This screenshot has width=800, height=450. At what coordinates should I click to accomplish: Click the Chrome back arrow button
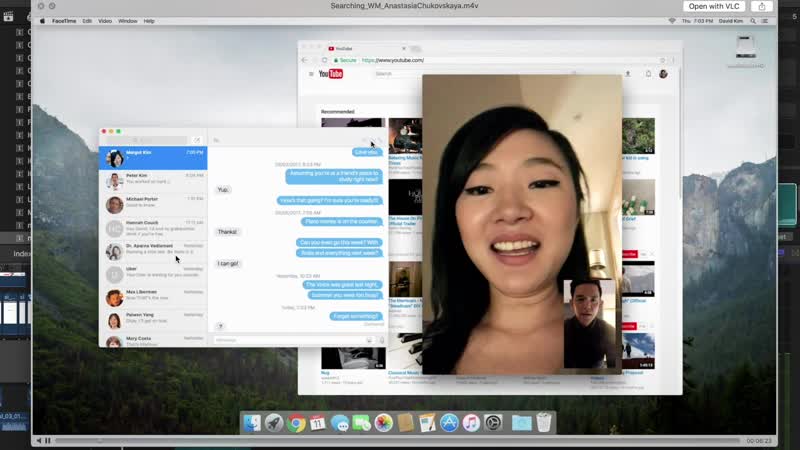(x=305, y=60)
